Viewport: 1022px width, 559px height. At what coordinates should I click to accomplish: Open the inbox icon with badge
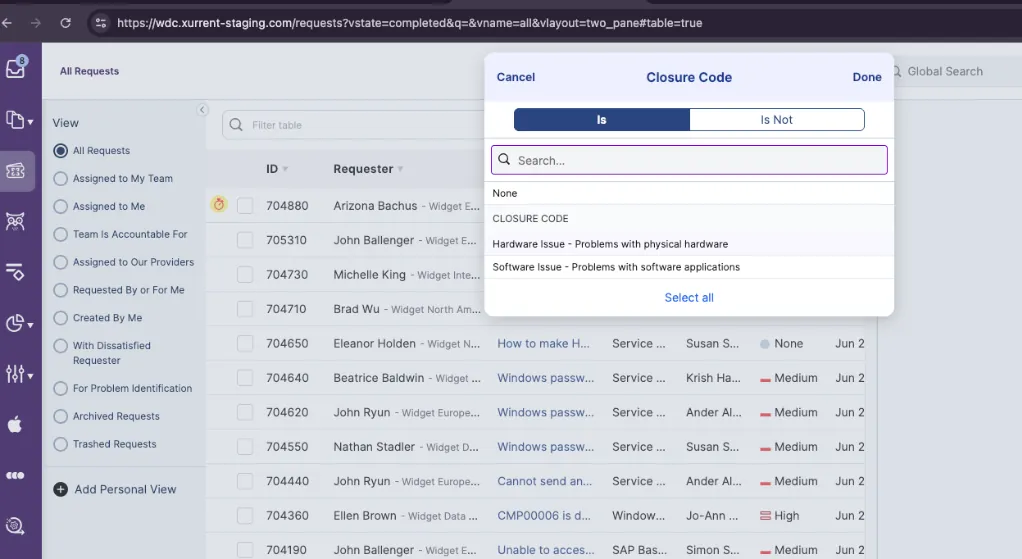point(16,66)
